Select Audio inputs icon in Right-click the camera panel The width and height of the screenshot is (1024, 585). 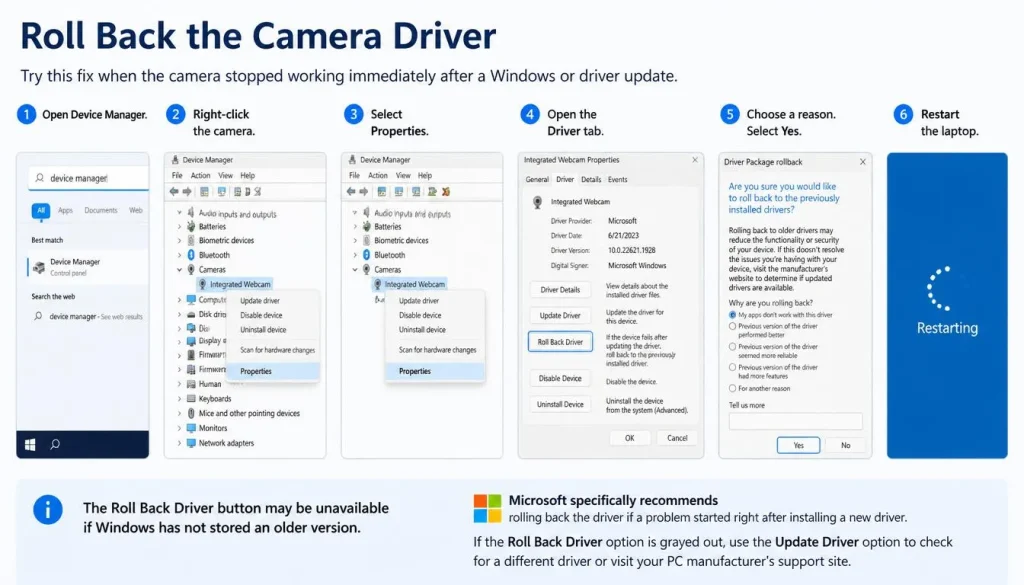click(x=191, y=213)
